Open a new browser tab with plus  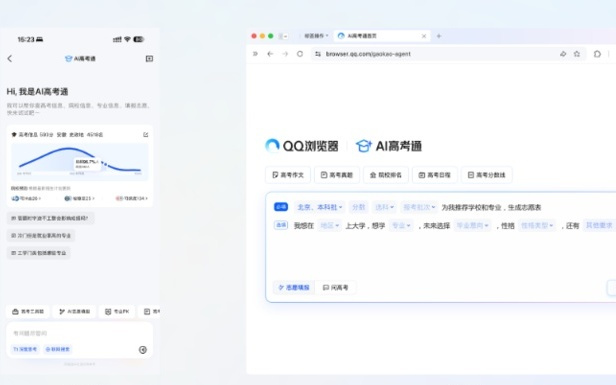[439, 36]
